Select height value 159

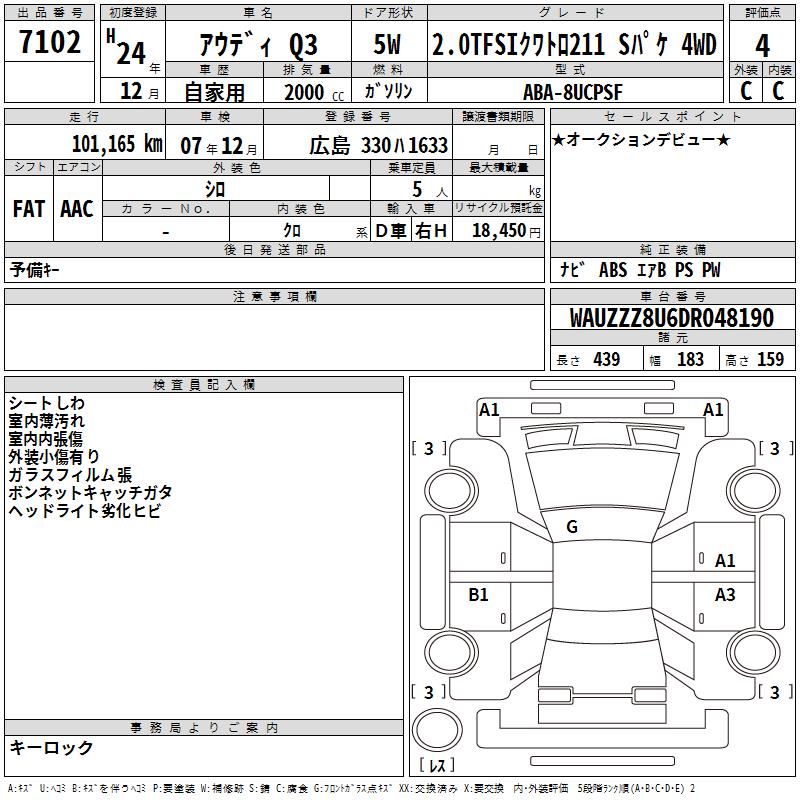coord(770,359)
